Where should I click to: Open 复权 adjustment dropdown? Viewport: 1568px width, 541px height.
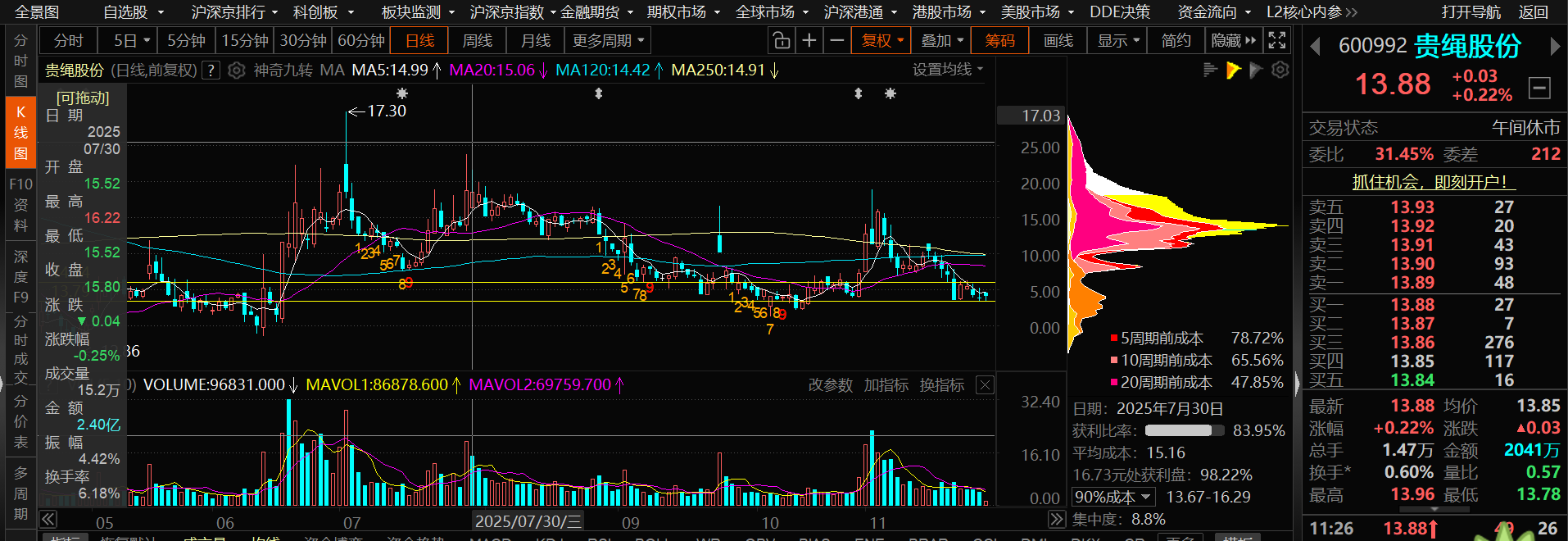point(882,40)
